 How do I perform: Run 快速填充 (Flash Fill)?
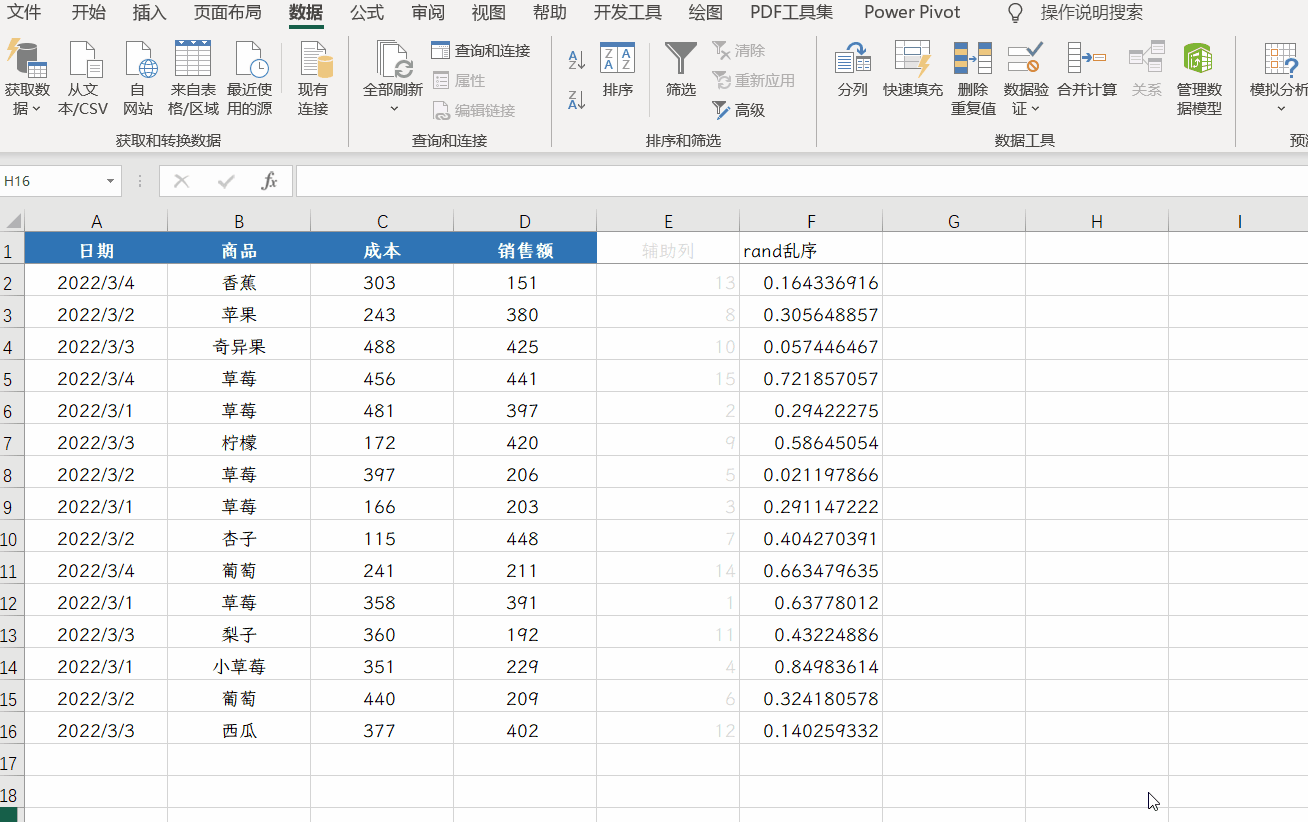coord(913,70)
